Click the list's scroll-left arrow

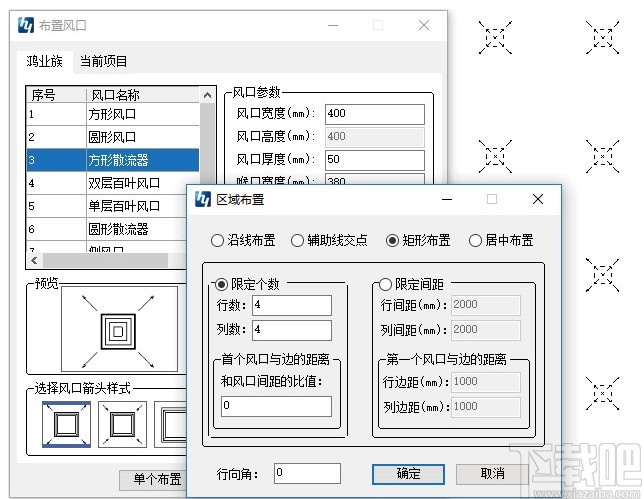point(34,260)
